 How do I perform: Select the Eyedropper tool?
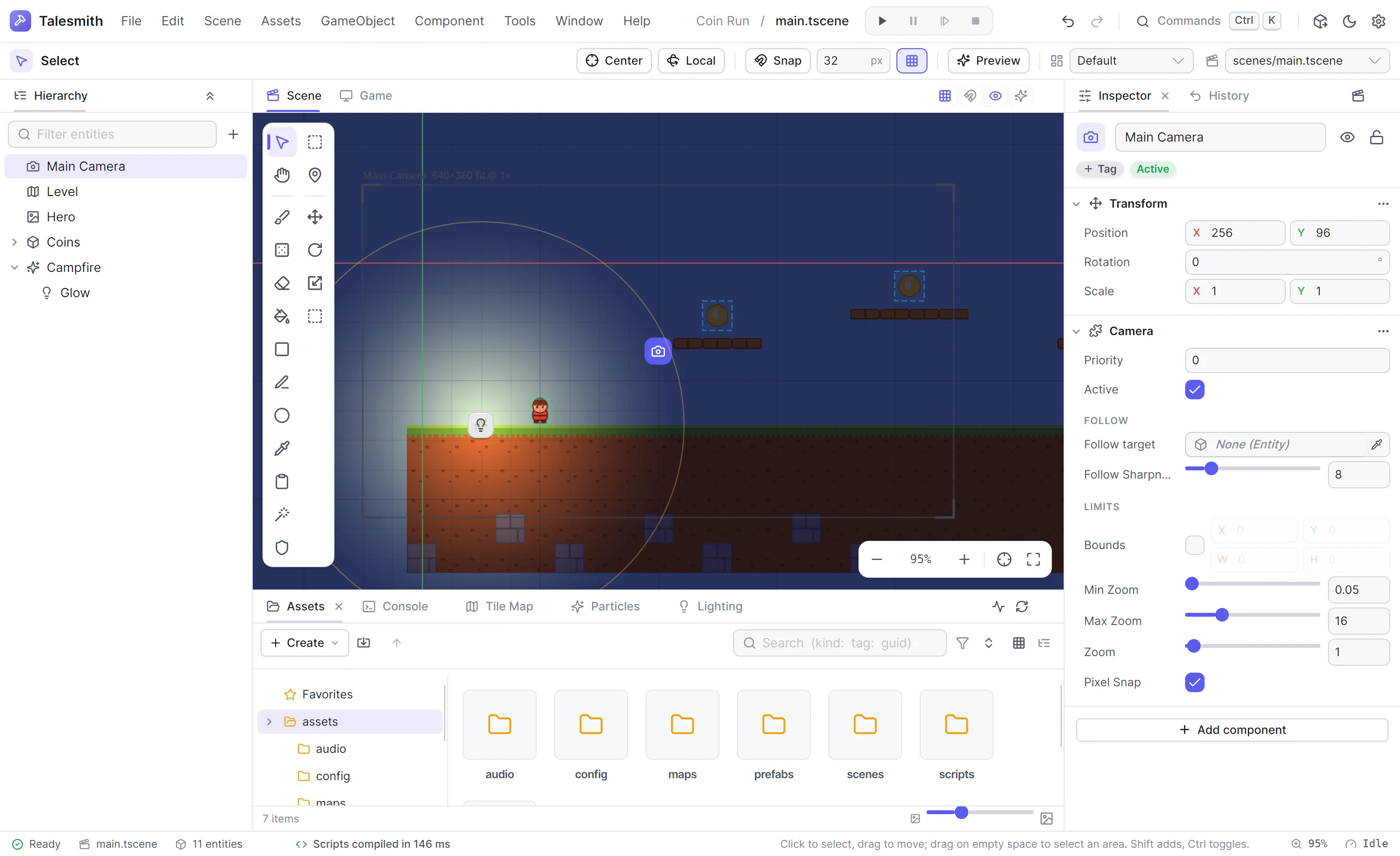coord(282,448)
